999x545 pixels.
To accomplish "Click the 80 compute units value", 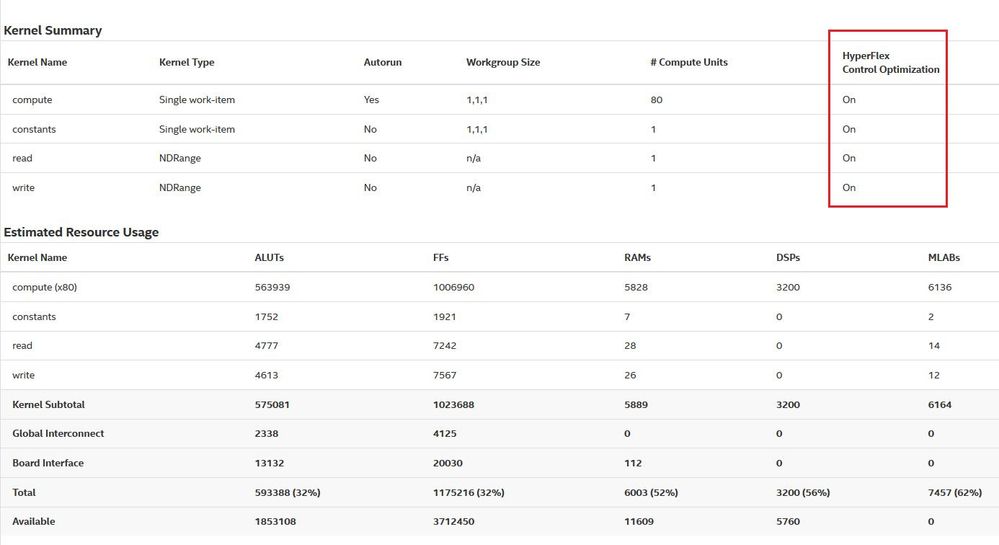I will [x=656, y=100].
